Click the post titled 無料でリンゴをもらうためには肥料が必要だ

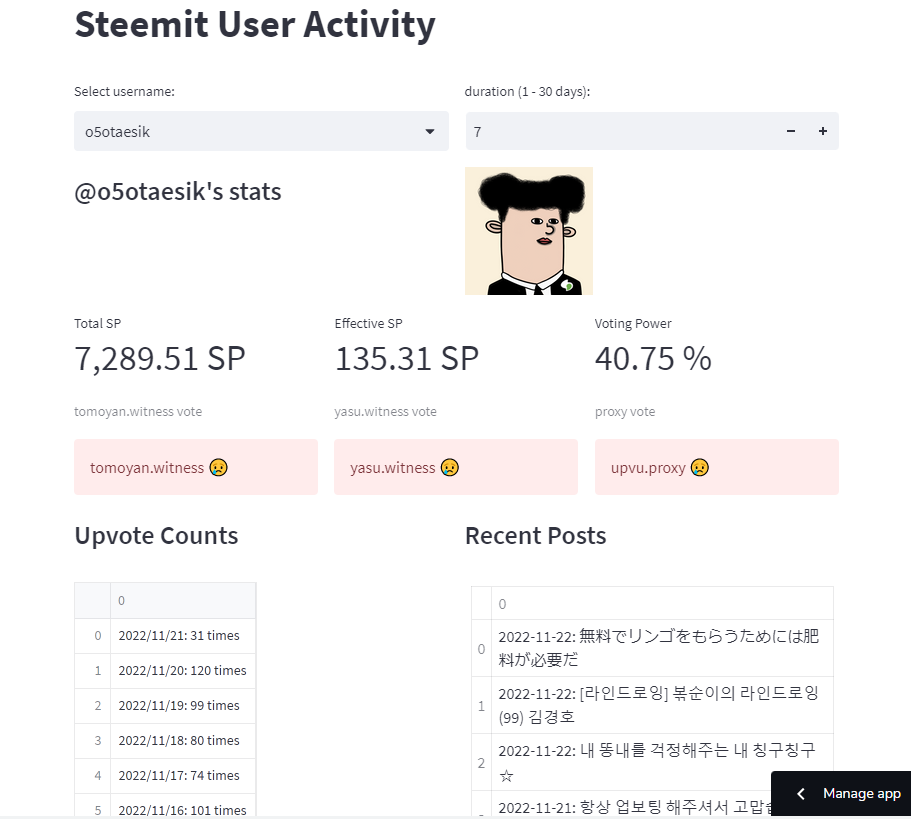(x=662, y=648)
